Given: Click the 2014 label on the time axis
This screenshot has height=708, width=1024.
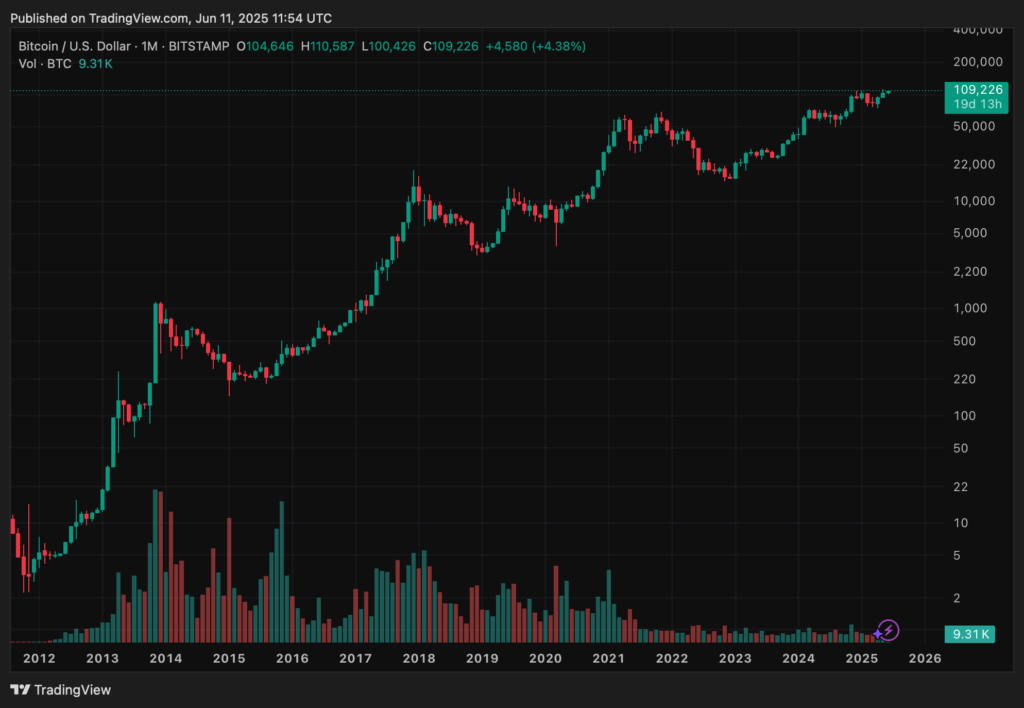Looking at the screenshot, I should [166, 658].
